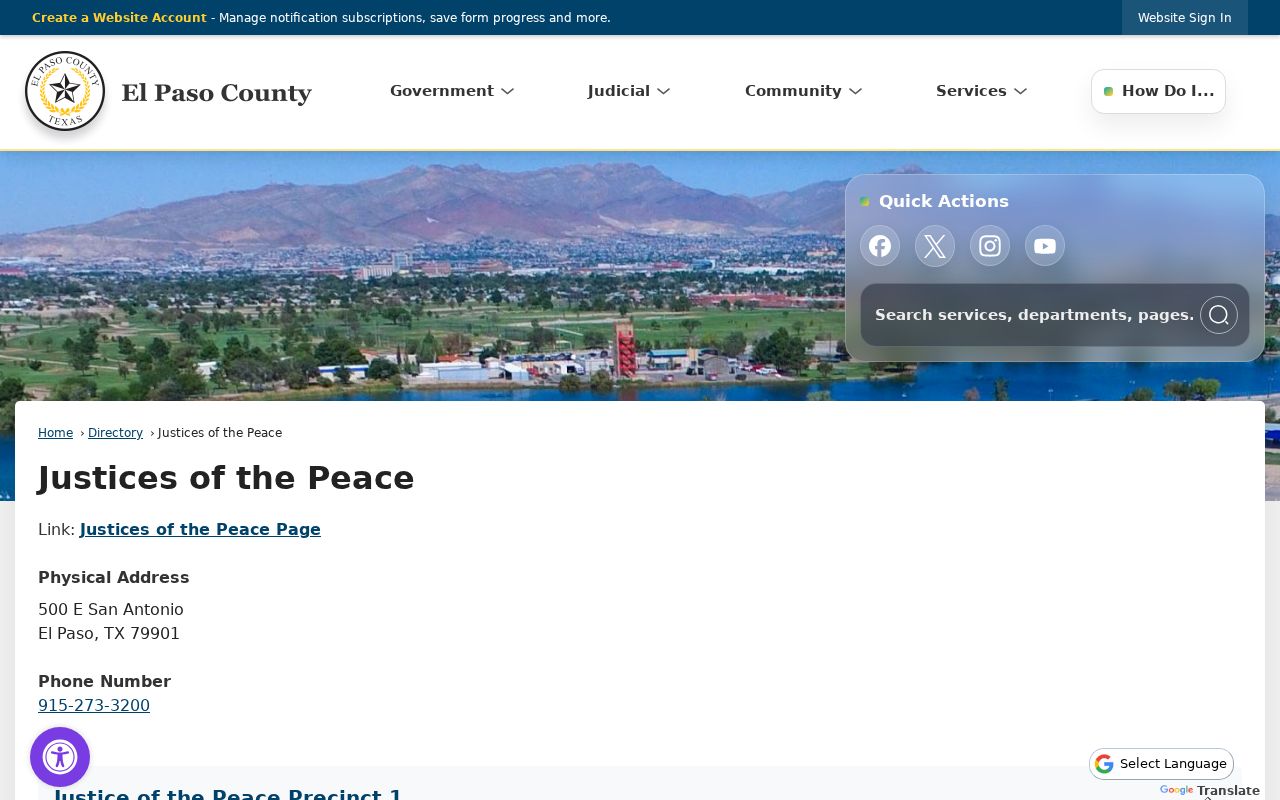This screenshot has height=800, width=1280.
Task: Go to Home breadcrumb link
Action: click(x=55, y=433)
